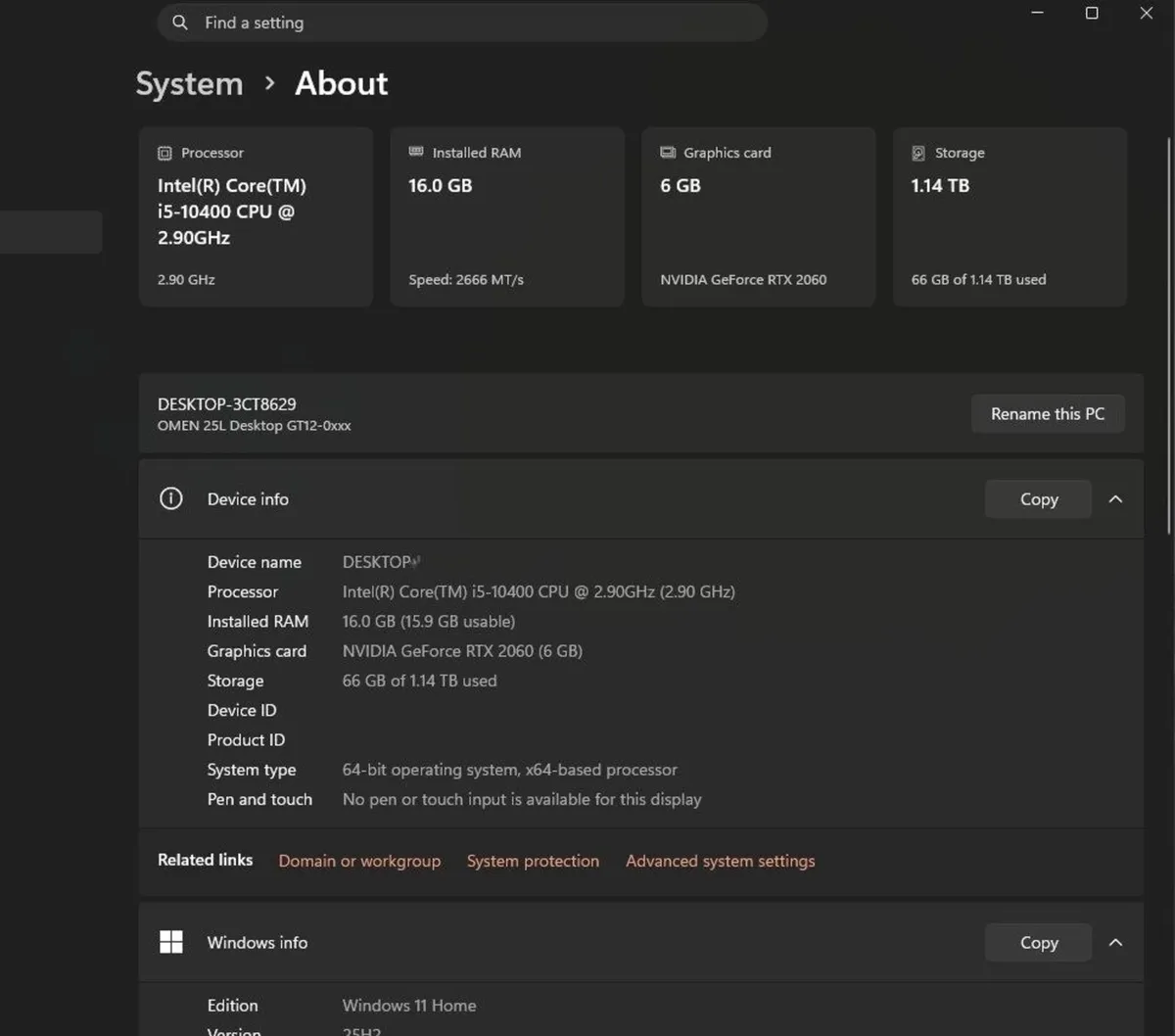This screenshot has height=1036, width=1175.
Task: Click the Edition label
Action: click(233, 1005)
